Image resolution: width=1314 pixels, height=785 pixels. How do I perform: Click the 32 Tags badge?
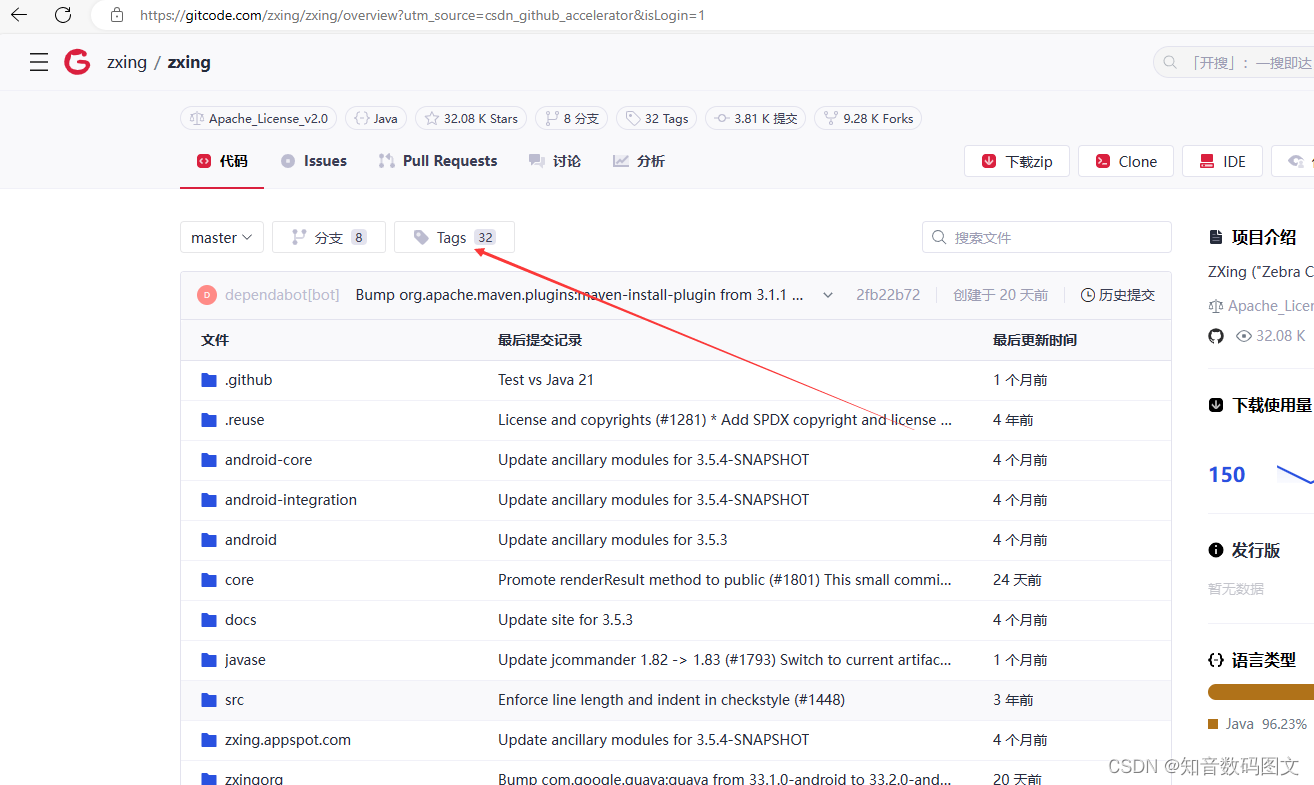click(x=657, y=118)
